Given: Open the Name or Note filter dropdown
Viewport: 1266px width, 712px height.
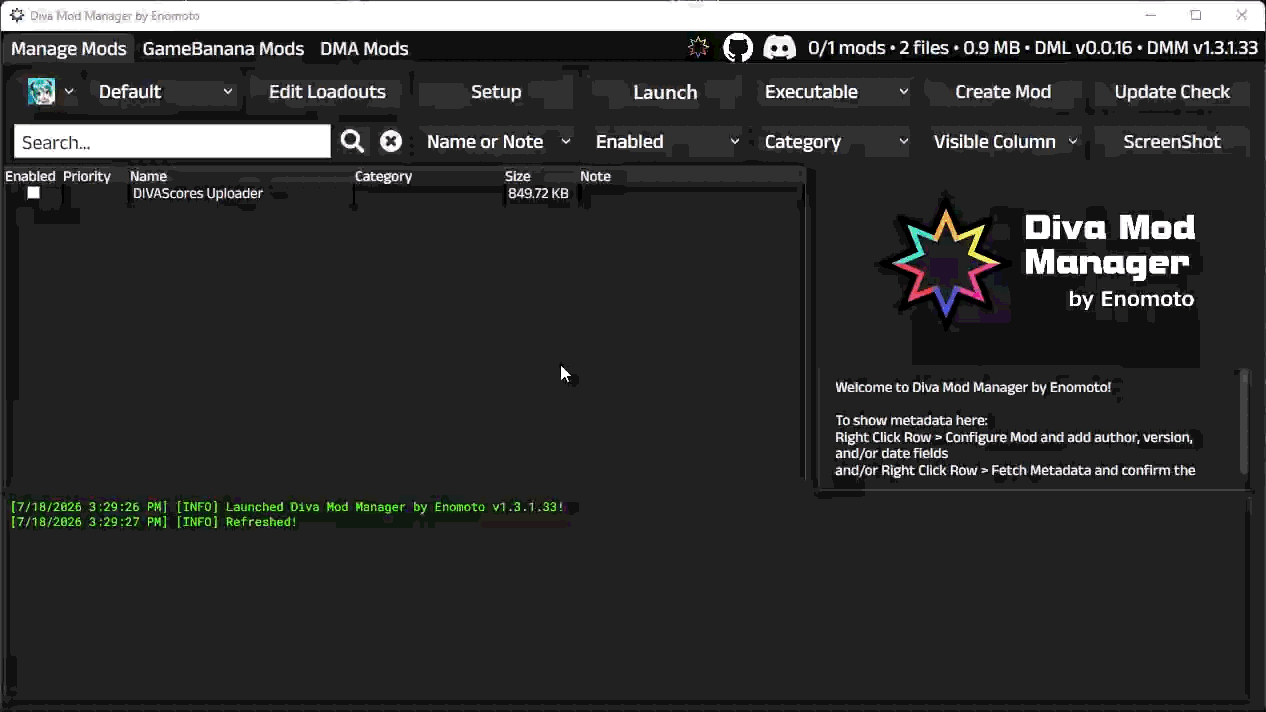Looking at the screenshot, I should 497,142.
